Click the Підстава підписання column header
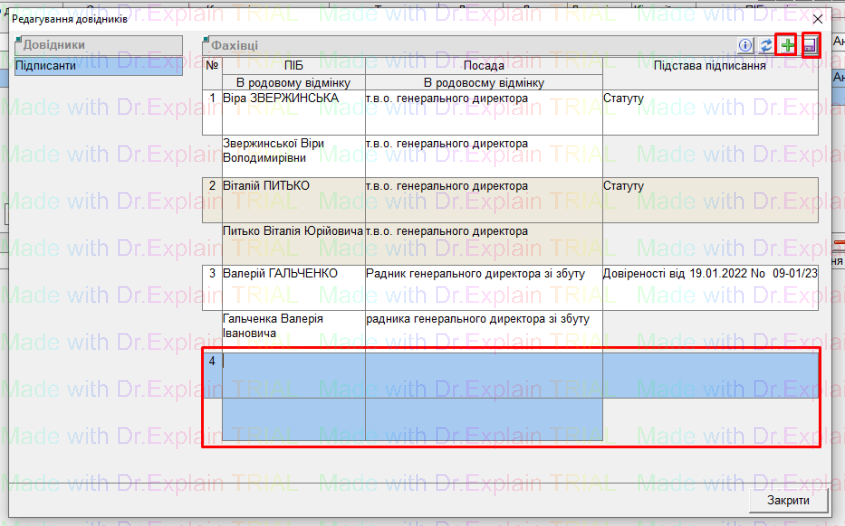845x526 pixels. (x=709, y=65)
